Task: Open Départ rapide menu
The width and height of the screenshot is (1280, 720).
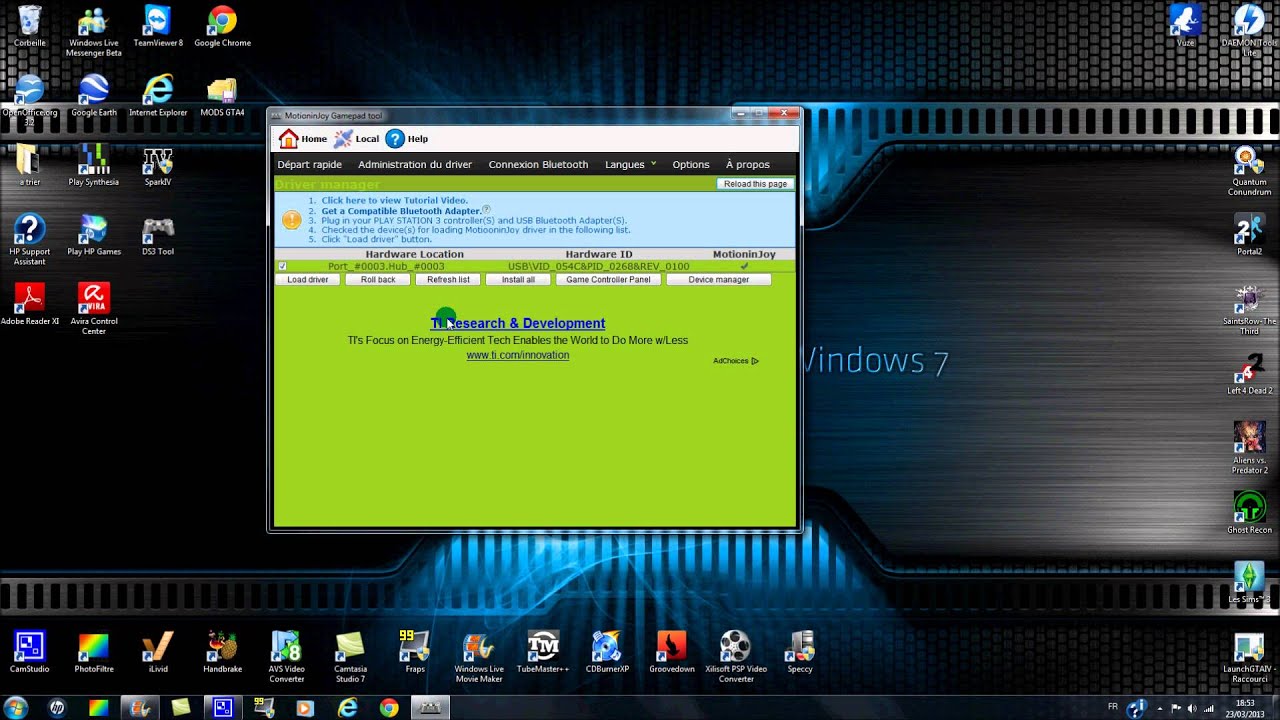Action: 310,164
